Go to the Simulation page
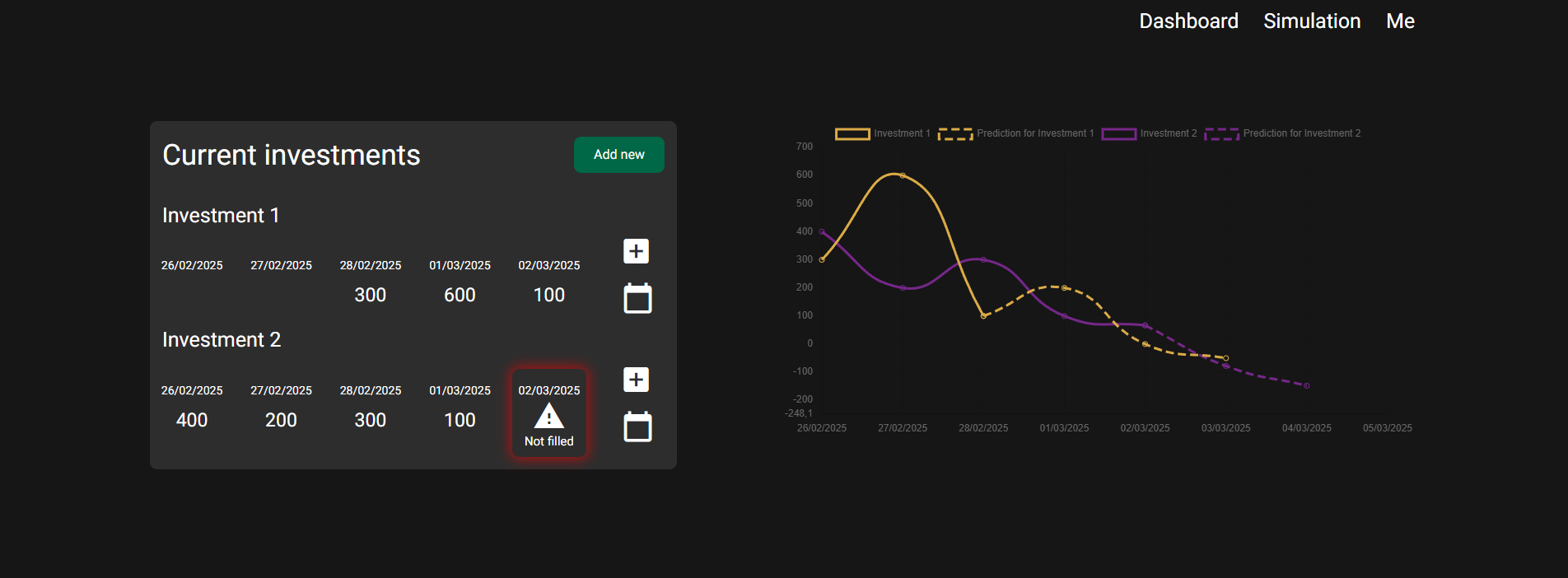 click(1311, 21)
